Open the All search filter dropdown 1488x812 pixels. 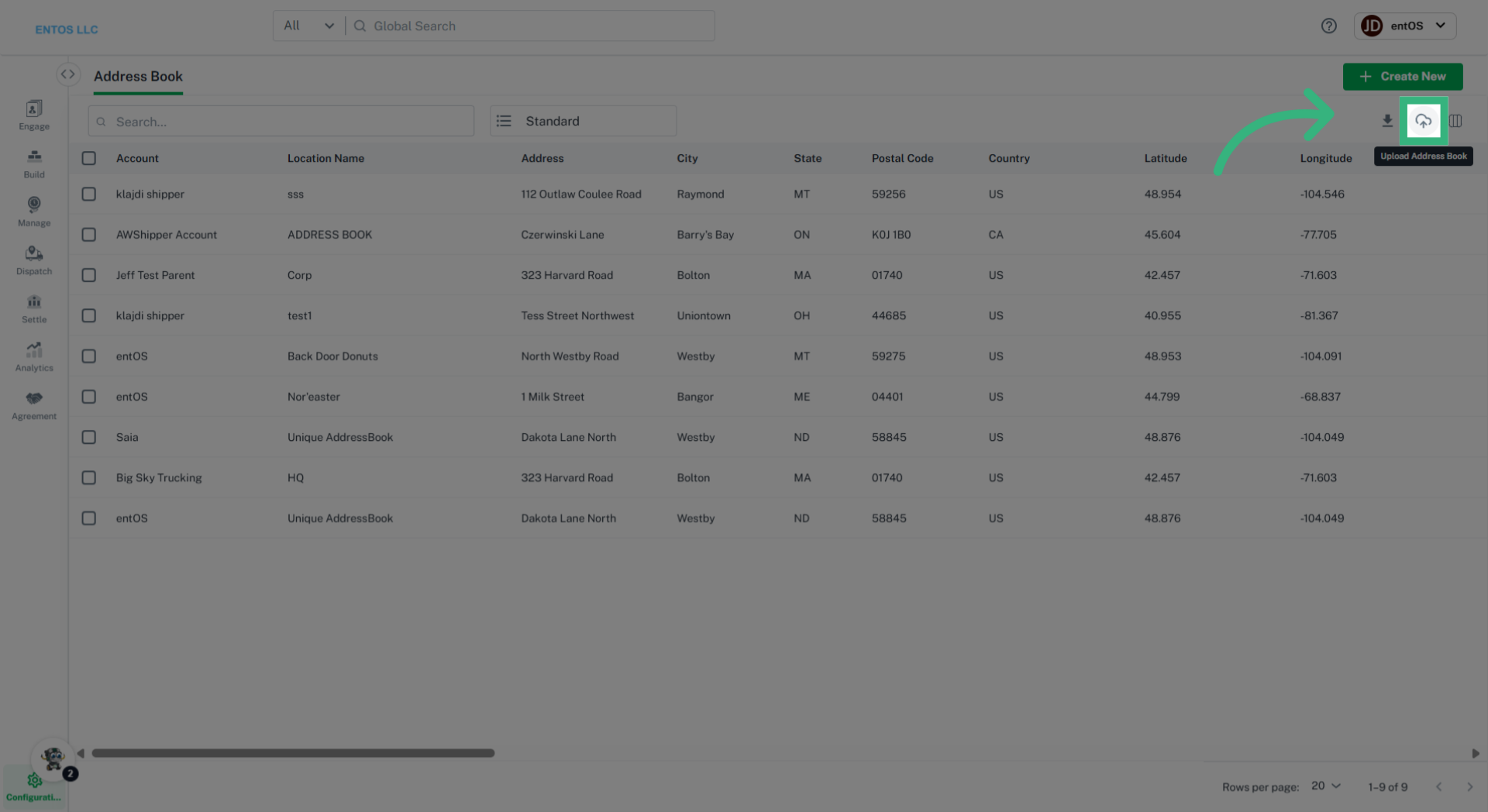(308, 26)
